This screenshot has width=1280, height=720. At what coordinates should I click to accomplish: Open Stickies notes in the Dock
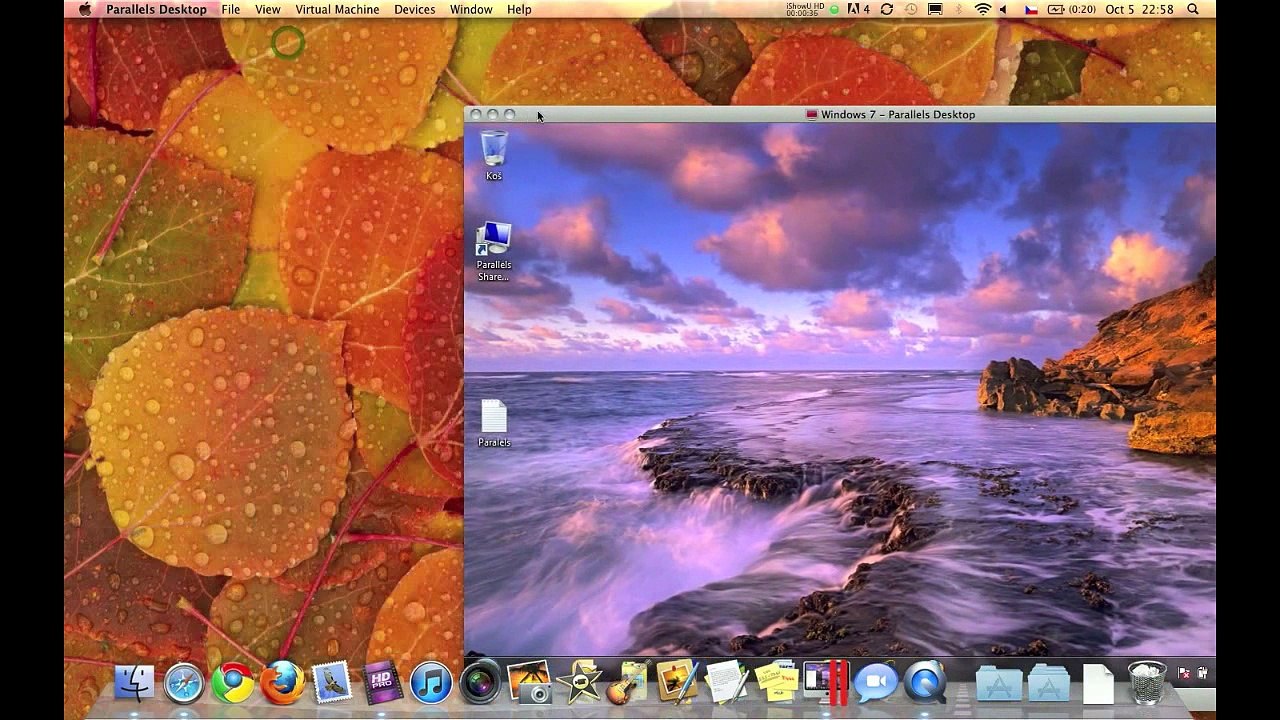(x=776, y=683)
